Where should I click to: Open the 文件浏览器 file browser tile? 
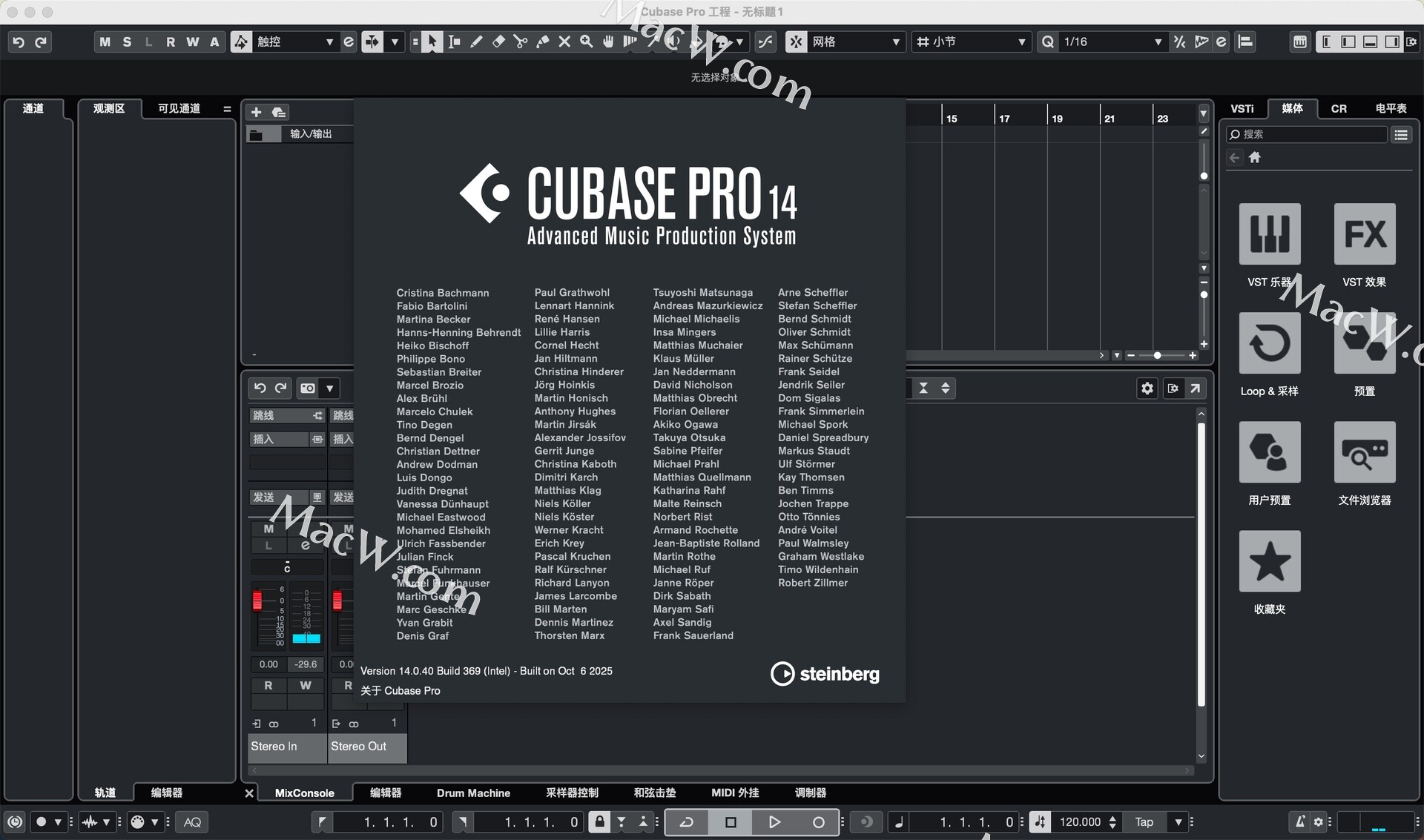pos(1364,452)
